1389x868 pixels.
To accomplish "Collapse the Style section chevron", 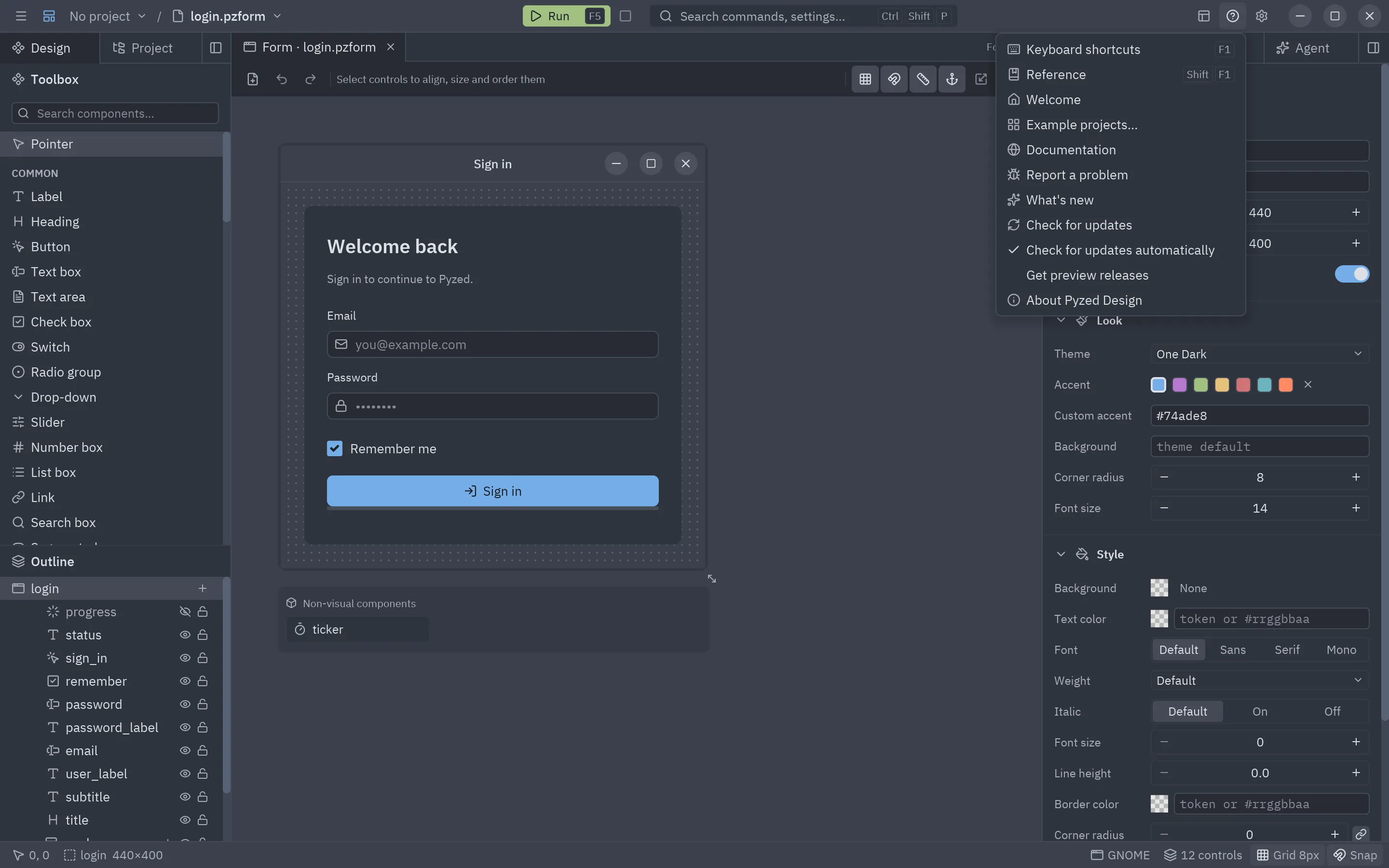I will tap(1061, 555).
